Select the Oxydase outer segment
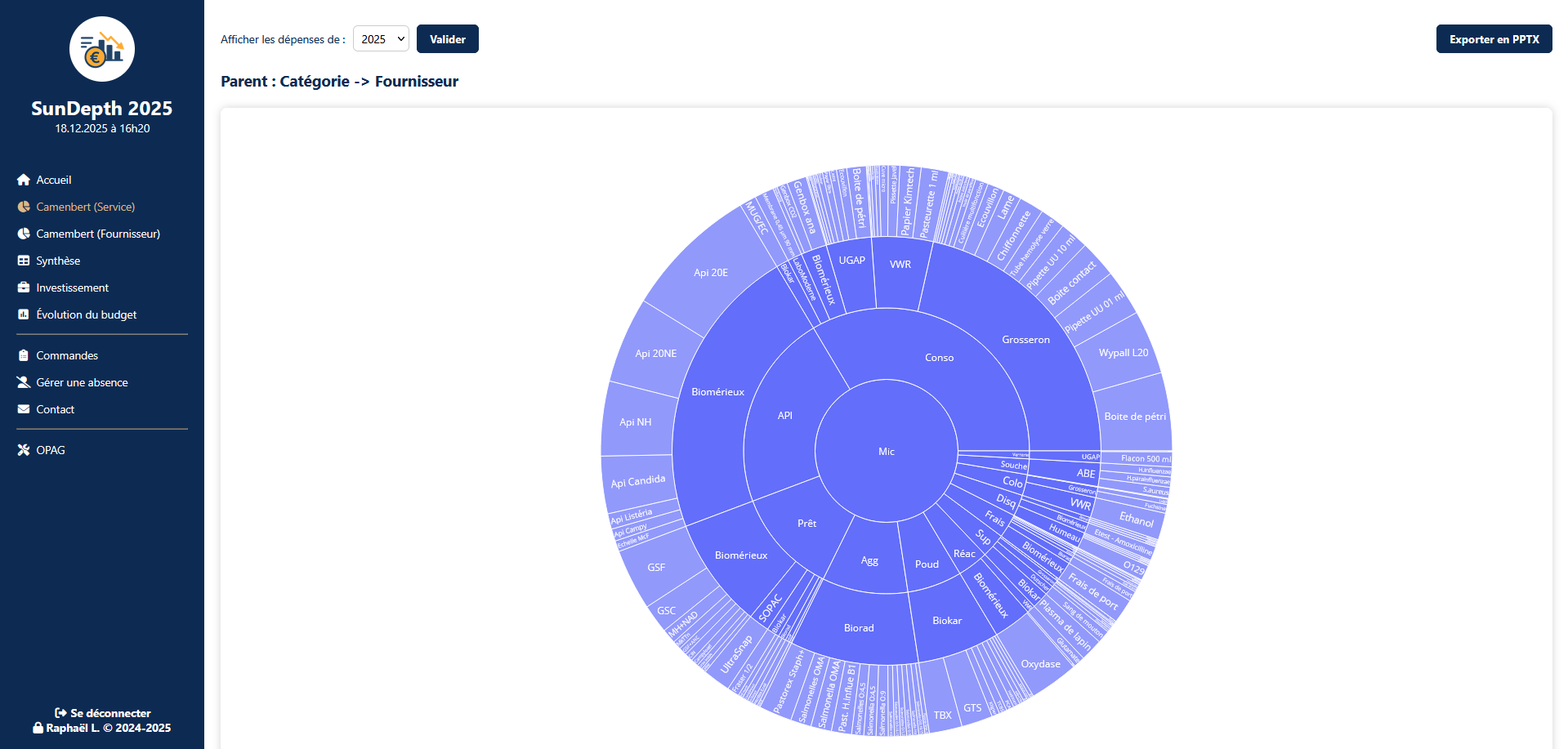Screen dimensions: 1568x749 (1040, 664)
